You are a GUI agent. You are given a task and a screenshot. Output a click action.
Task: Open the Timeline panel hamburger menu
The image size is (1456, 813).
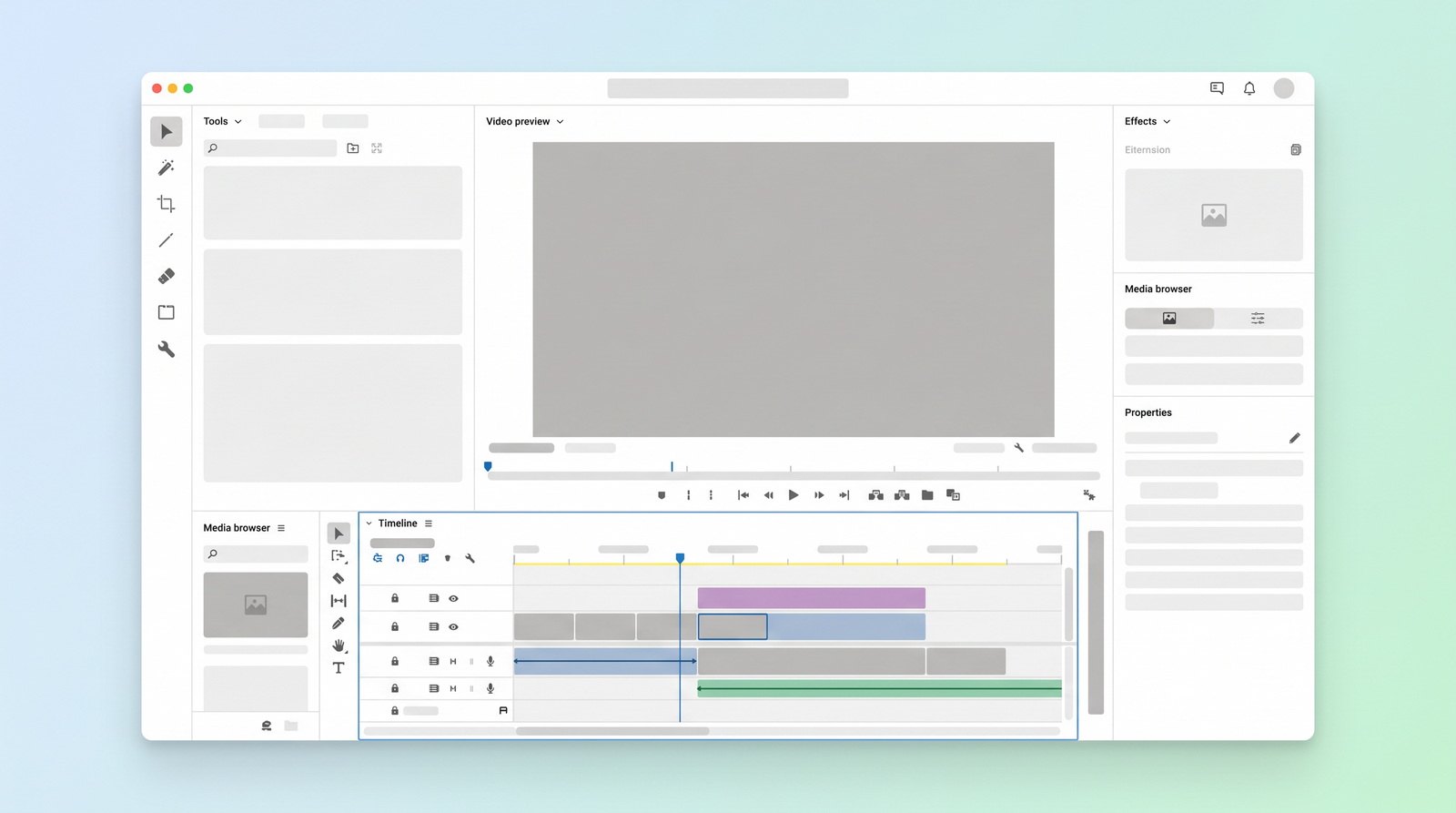(x=429, y=523)
